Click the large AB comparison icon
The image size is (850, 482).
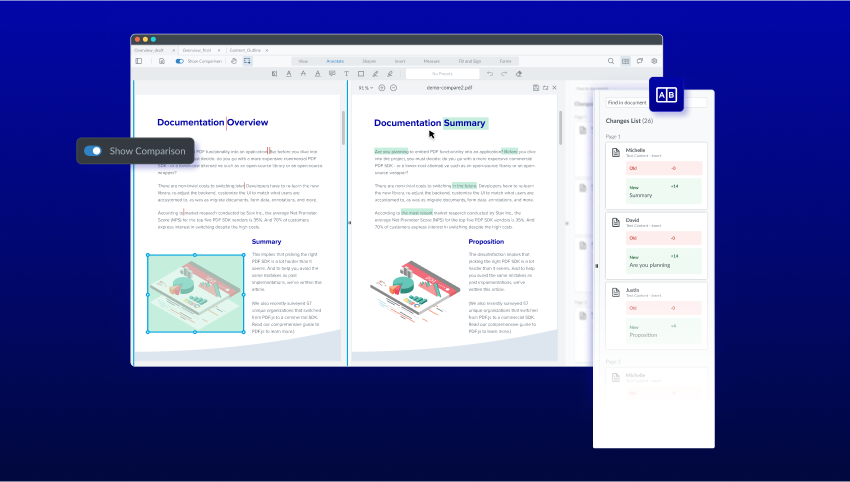(666, 95)
